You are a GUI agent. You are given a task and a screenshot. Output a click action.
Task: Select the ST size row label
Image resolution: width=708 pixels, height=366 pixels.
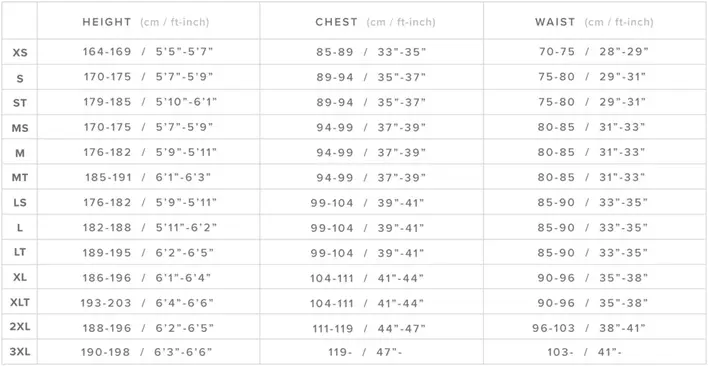coord(20,103)
